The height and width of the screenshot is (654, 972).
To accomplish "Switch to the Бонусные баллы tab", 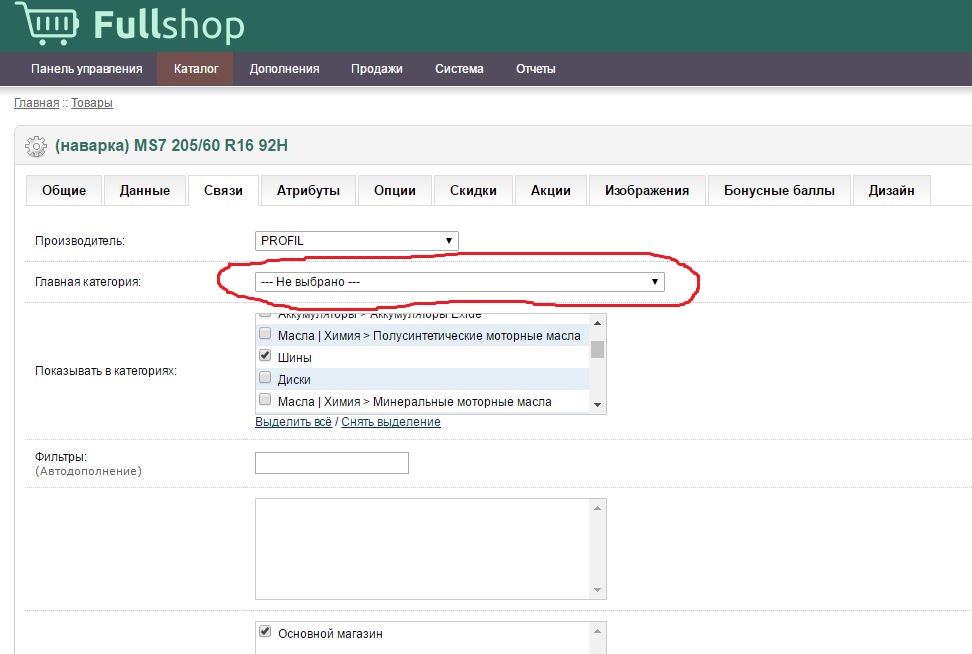I will (x=779, y=190).
